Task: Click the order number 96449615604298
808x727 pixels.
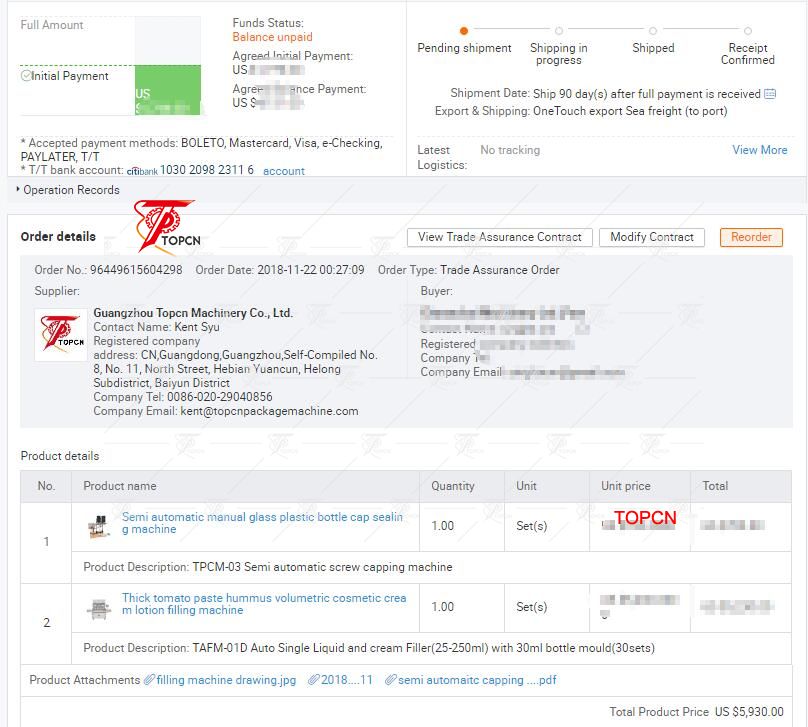Action: click(136, 270)
